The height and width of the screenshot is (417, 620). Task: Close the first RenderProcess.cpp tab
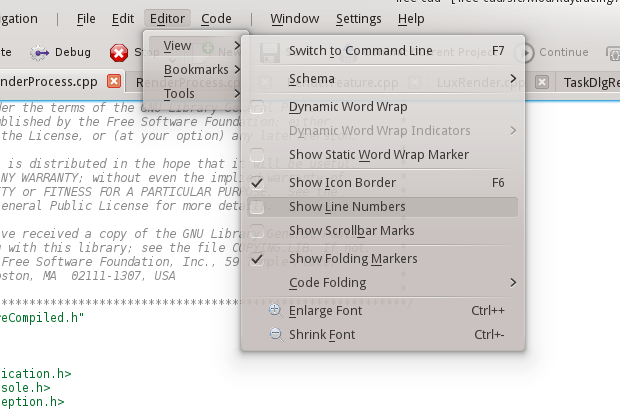pos(114,81)
